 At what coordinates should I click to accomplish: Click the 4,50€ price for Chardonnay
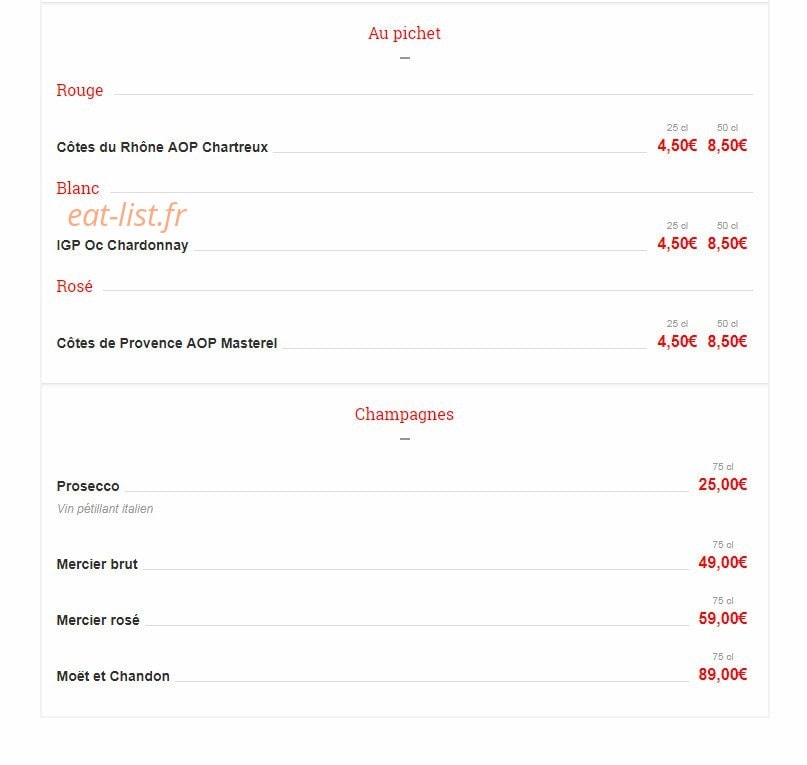click(x=677, y=244)
